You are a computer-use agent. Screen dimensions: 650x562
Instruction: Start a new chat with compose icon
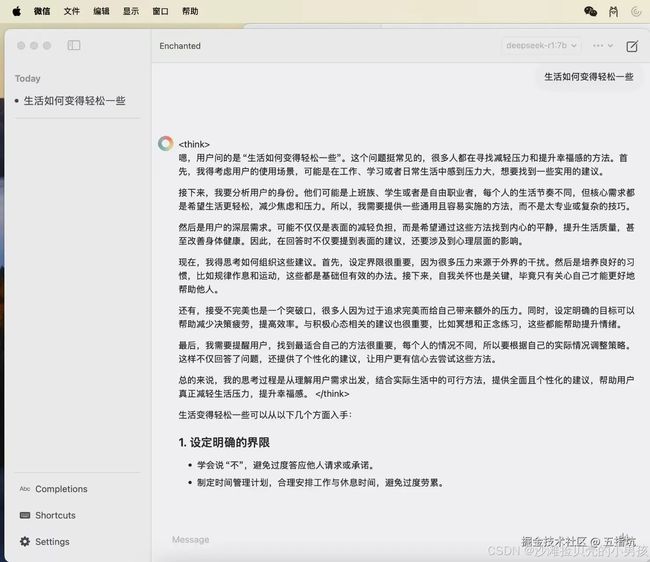coord(632,46)
